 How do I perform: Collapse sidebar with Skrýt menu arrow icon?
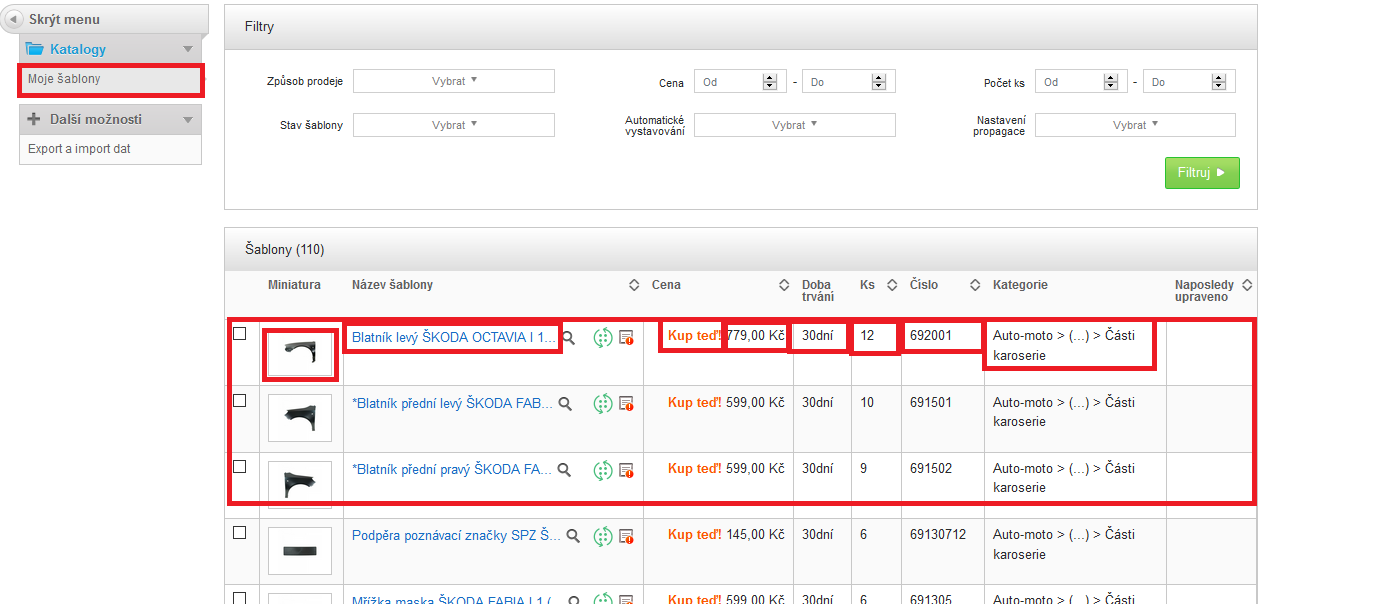[15, 20]
